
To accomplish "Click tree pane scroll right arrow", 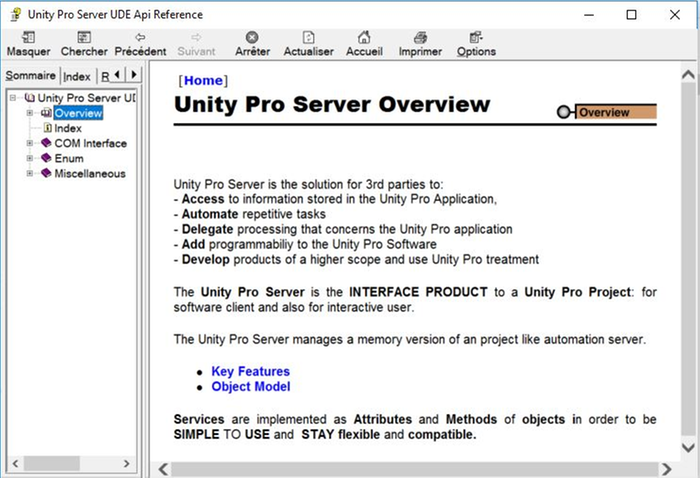I will click(127, 463).
